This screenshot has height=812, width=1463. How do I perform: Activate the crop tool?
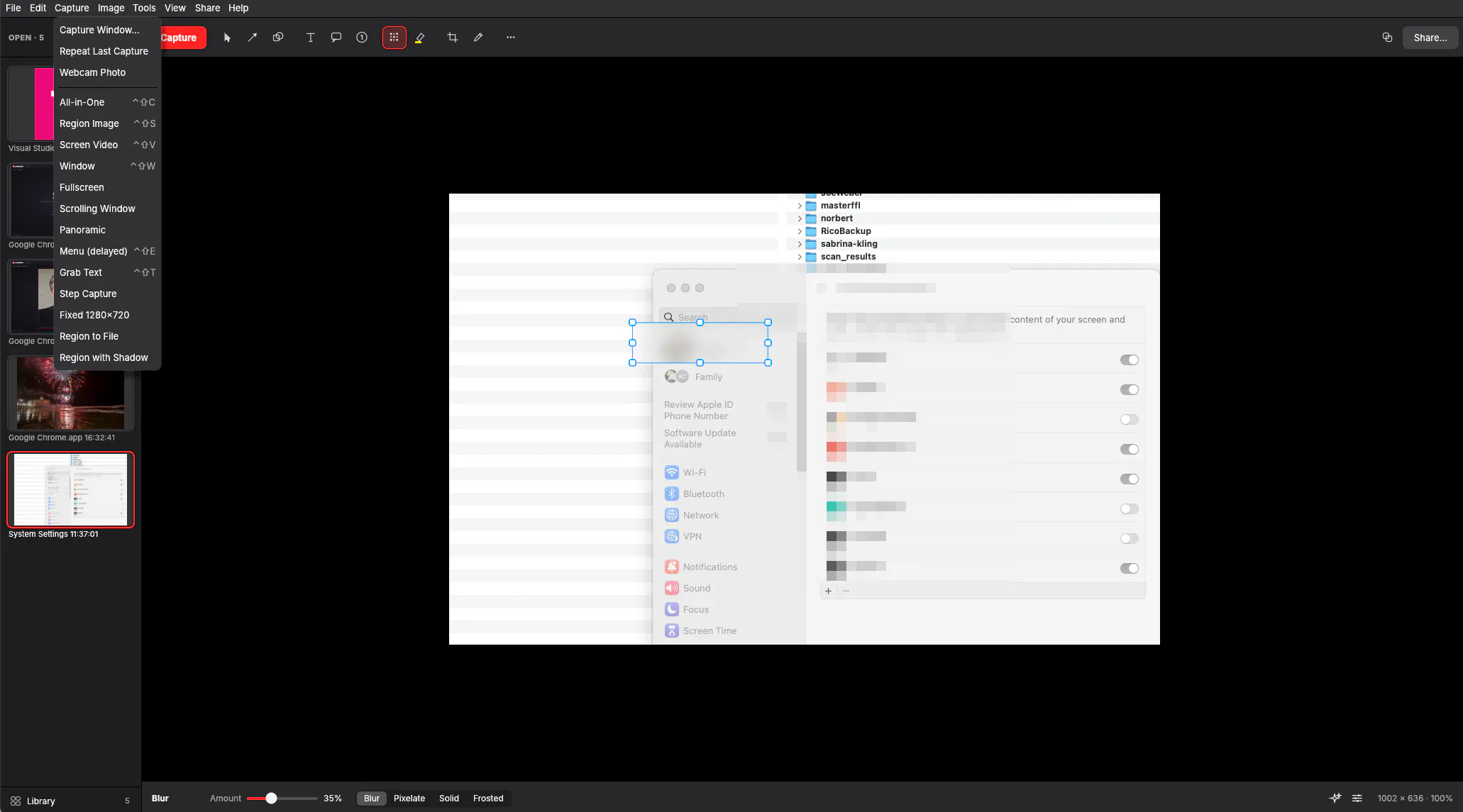[452, 38]
